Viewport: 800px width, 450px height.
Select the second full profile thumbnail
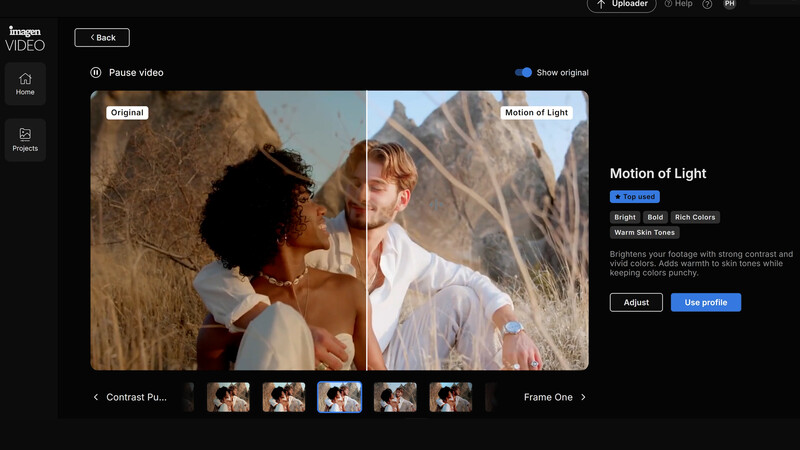tap(284, 397)
